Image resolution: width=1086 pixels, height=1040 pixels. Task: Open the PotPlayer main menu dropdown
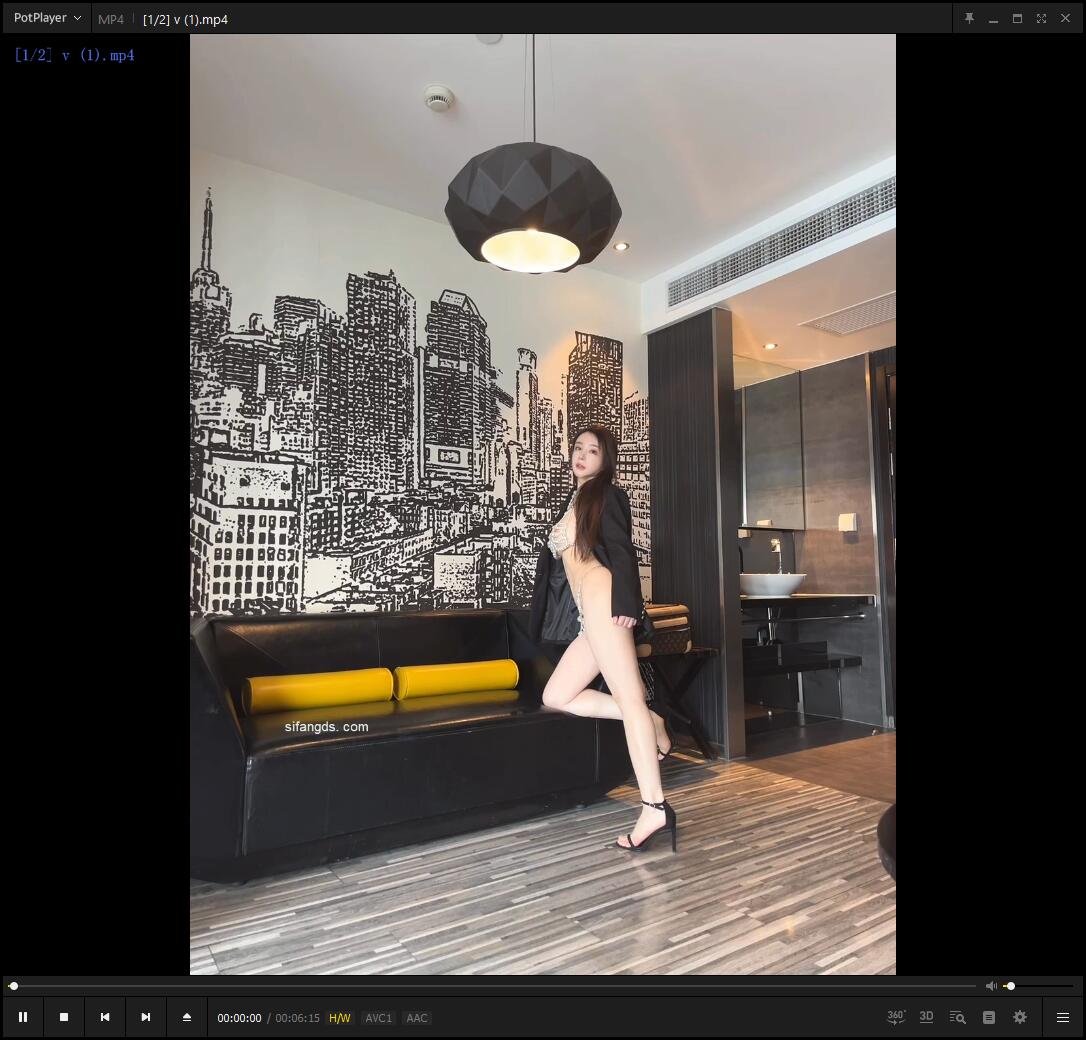pyautogui.click(x=47, y=18)
